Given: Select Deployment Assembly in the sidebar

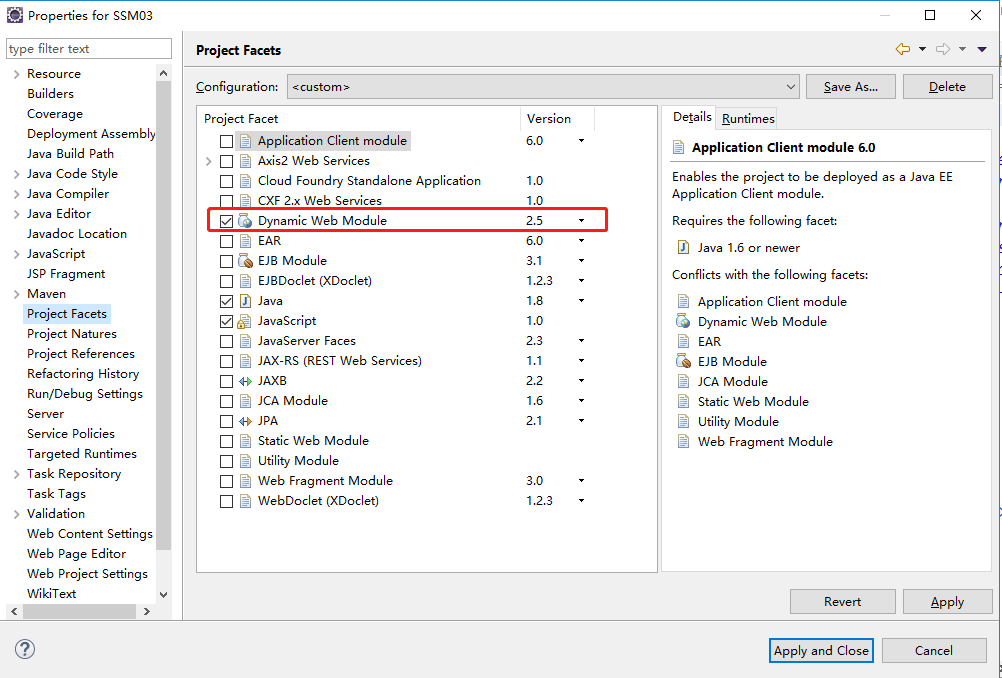Looking at the screenshot, I should (91, 134).
